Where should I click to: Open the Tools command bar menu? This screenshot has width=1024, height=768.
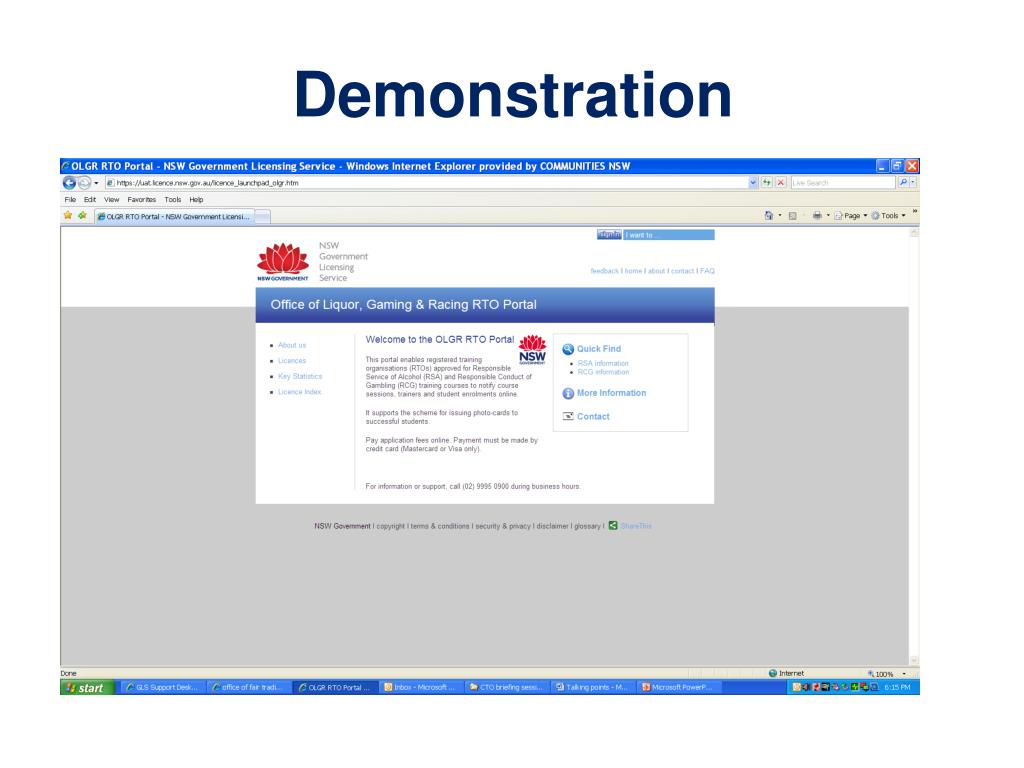(x=889, y=216)
